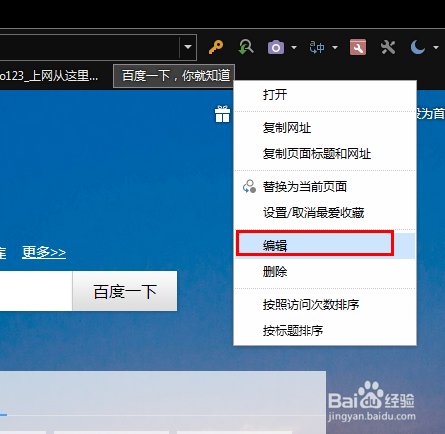Select 设置/取消最爱收藏 menu entry
445x434 pixels.
pos(325,213)
